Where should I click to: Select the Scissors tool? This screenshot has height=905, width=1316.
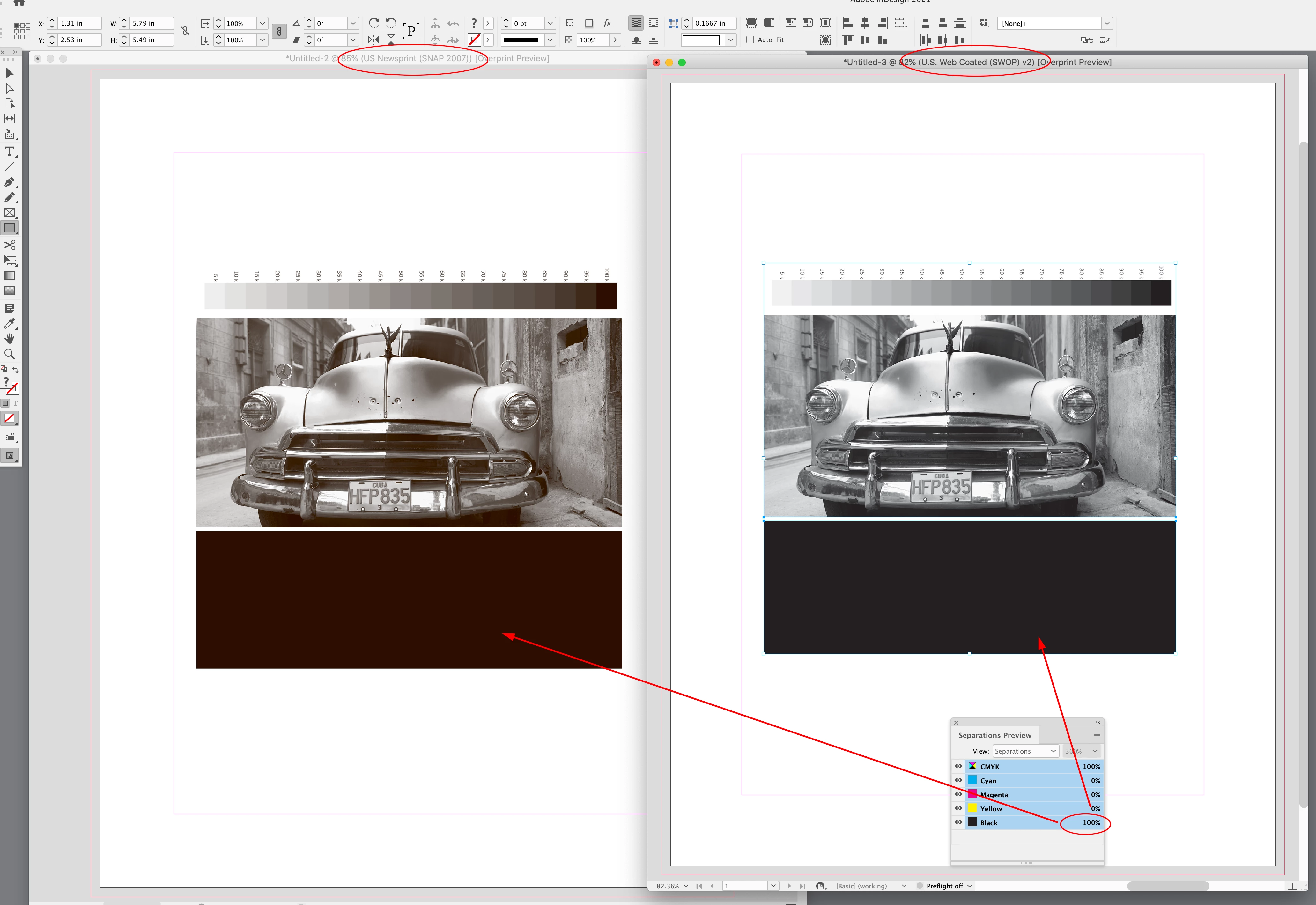(x=10, y=244)
